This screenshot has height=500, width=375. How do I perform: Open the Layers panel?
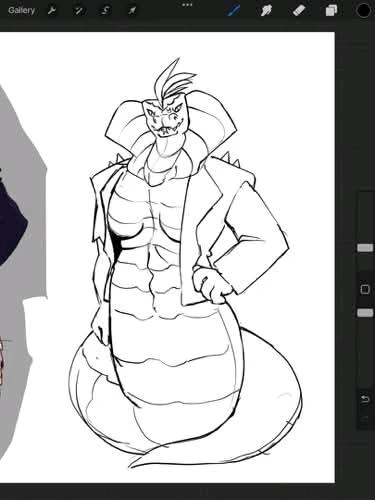(x=331, y=11)
